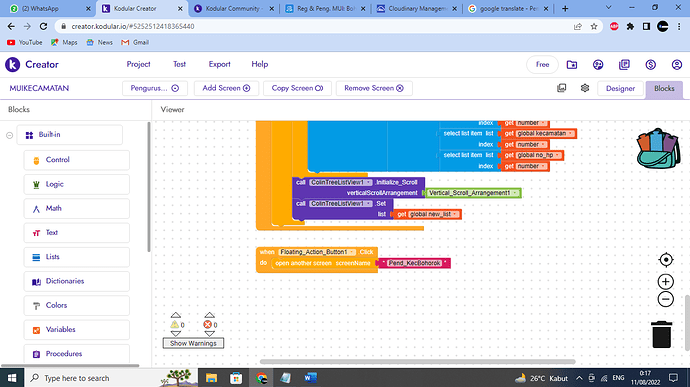The image size is (690, 387).
Task: Open Colors blocks drawer
Action: point(77,305)
